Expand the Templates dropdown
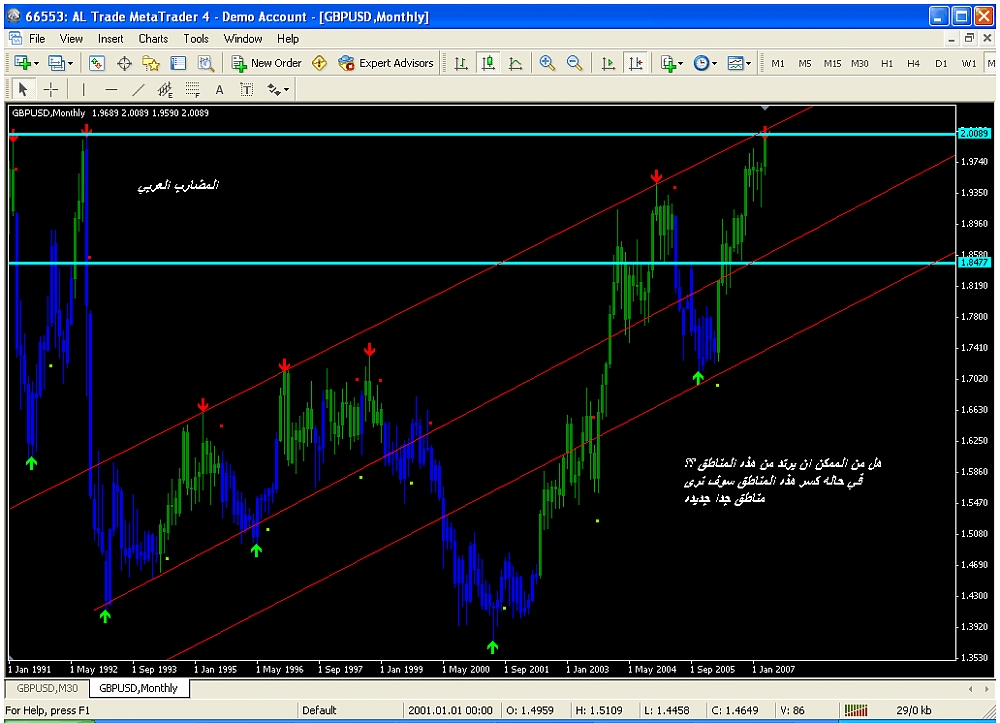The width and height of the screenshot is (1000, 723). click(x=740, y=63)
